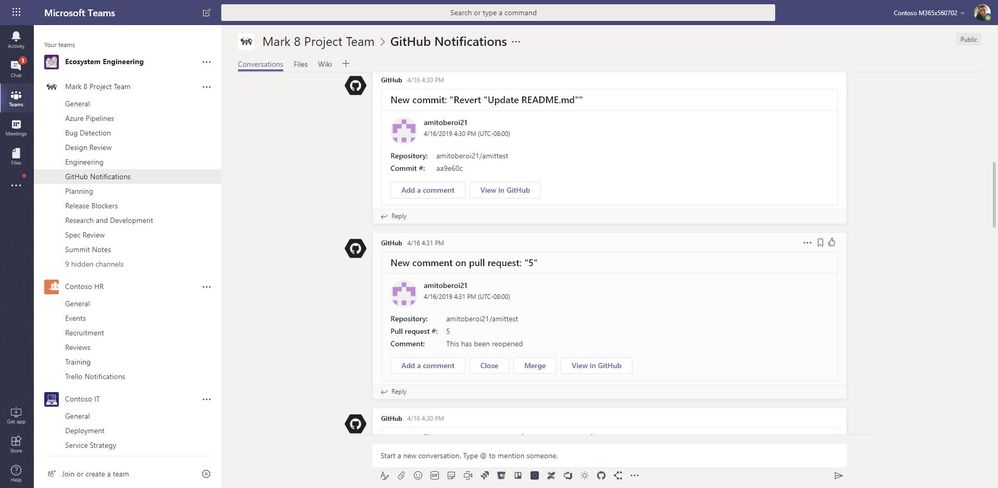Insert a GIF

tap(435, 475)
